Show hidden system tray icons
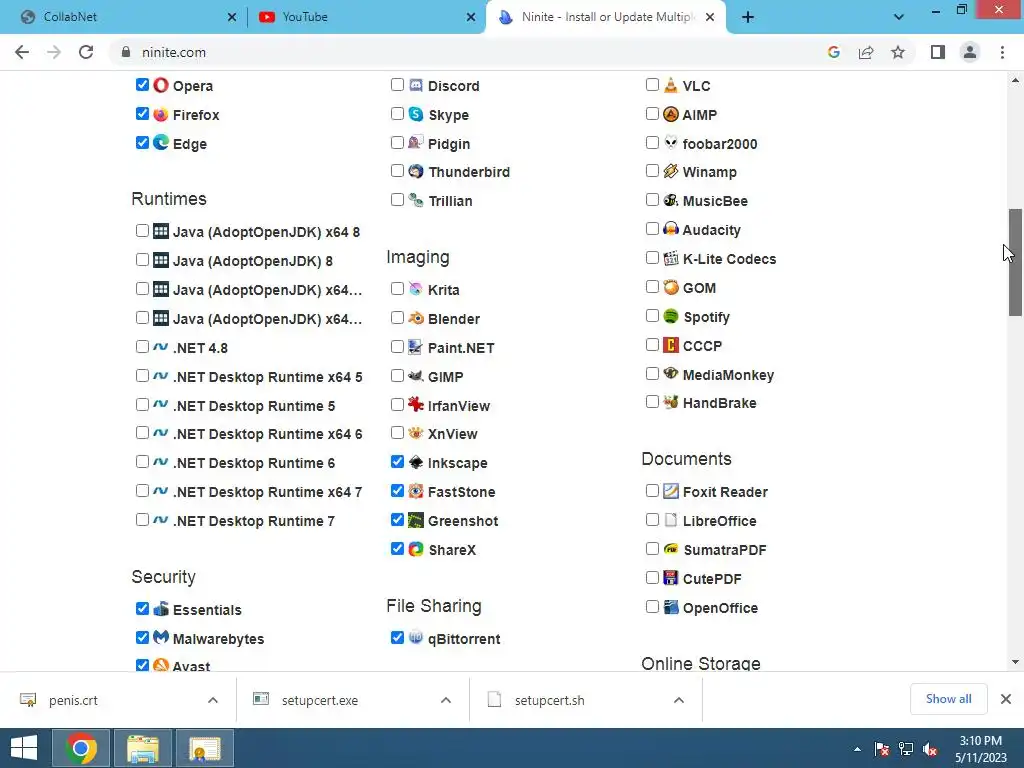This screenshot has width=1024, height=768. (x=857, y=749)
